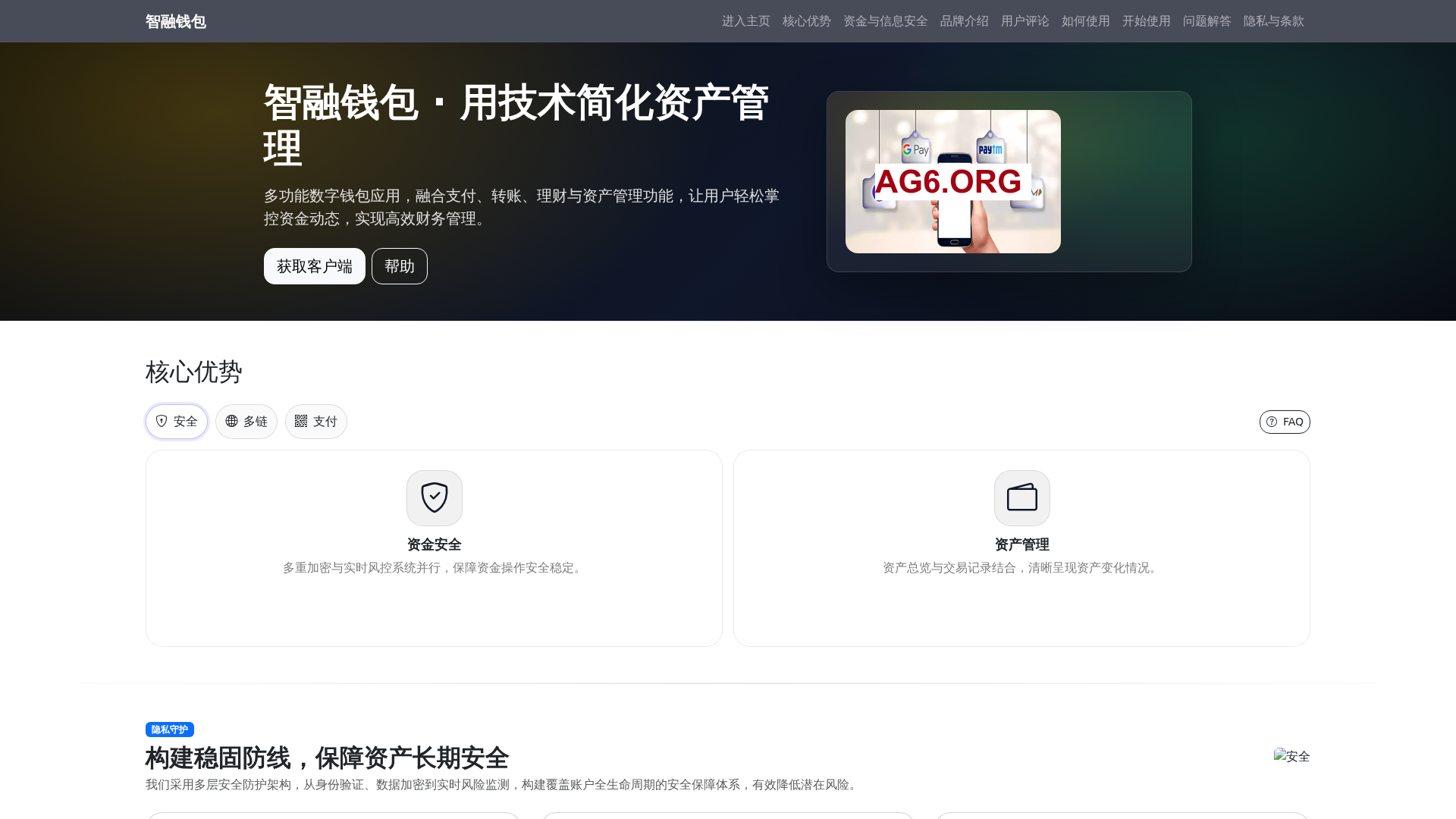Go to 问题解答 nav link
The width and height of the screenshot is (1456, 819).
click(1207, 21)
